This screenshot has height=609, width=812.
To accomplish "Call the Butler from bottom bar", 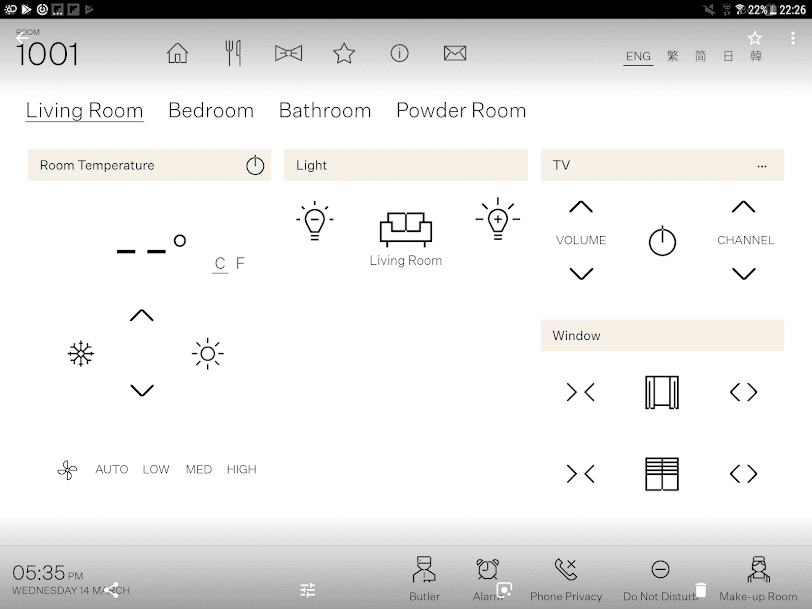I will click(424, 578).
